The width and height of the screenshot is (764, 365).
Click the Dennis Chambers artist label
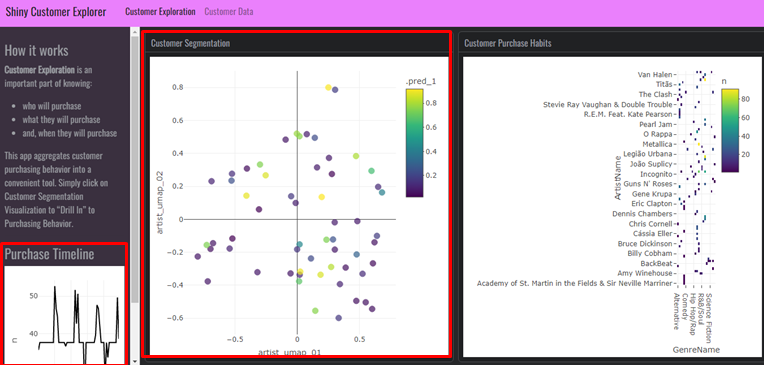[642, 213]
